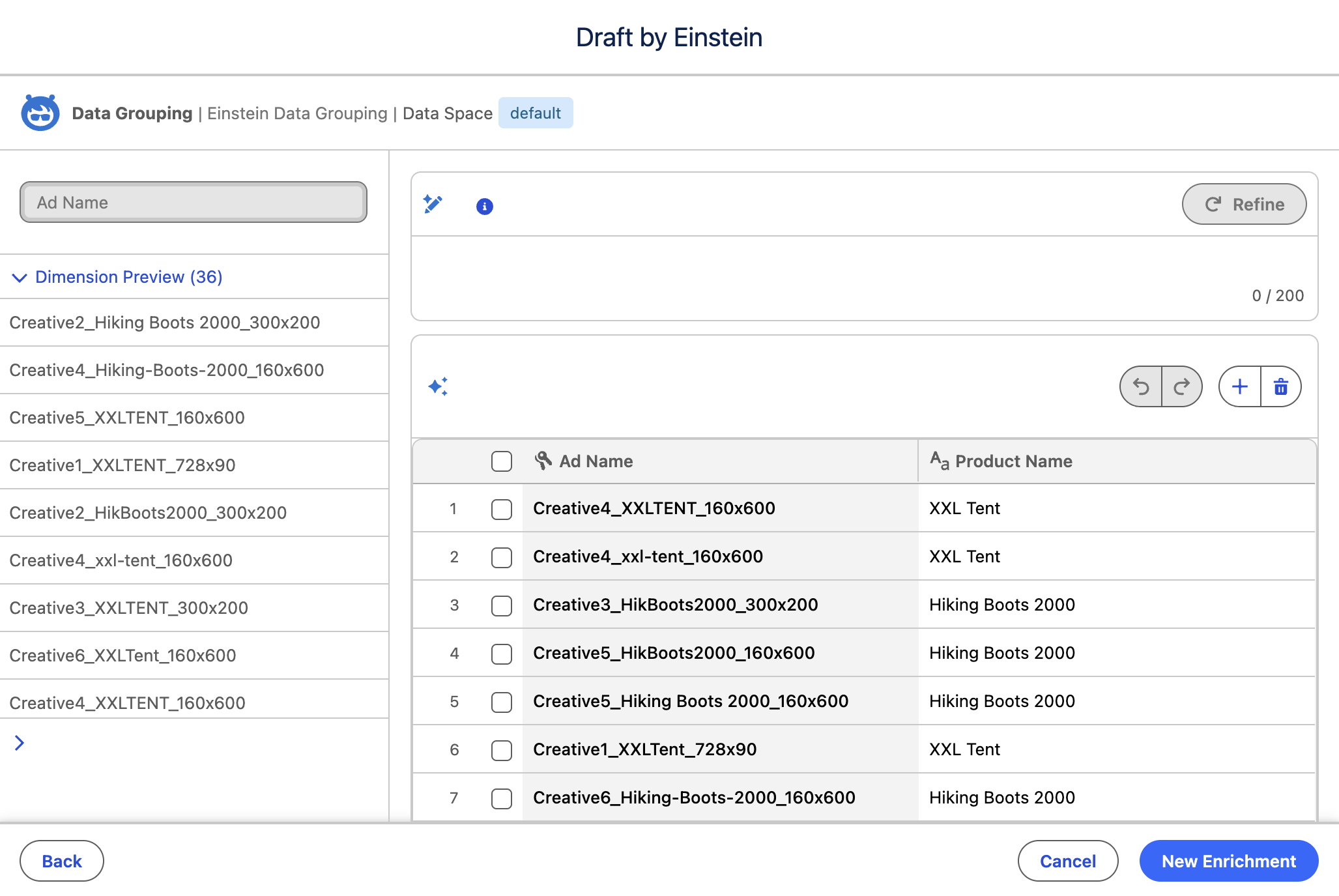
Task: Click the Einstein Data Grouping header text
Action: pos(297,113)
